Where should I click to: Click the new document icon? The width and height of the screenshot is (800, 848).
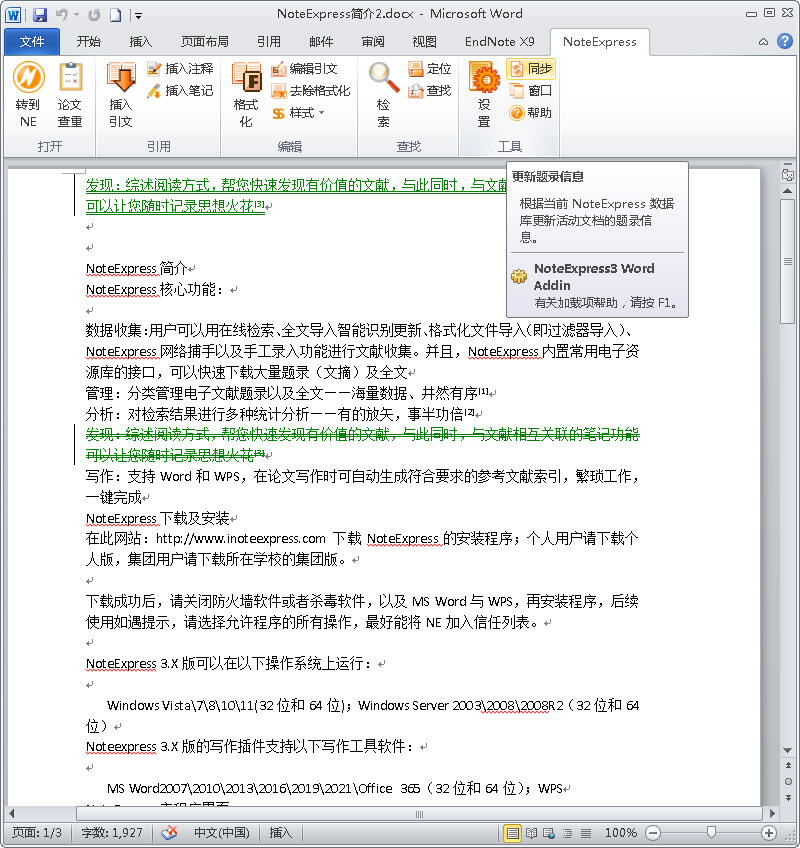(x=115, y=15)
